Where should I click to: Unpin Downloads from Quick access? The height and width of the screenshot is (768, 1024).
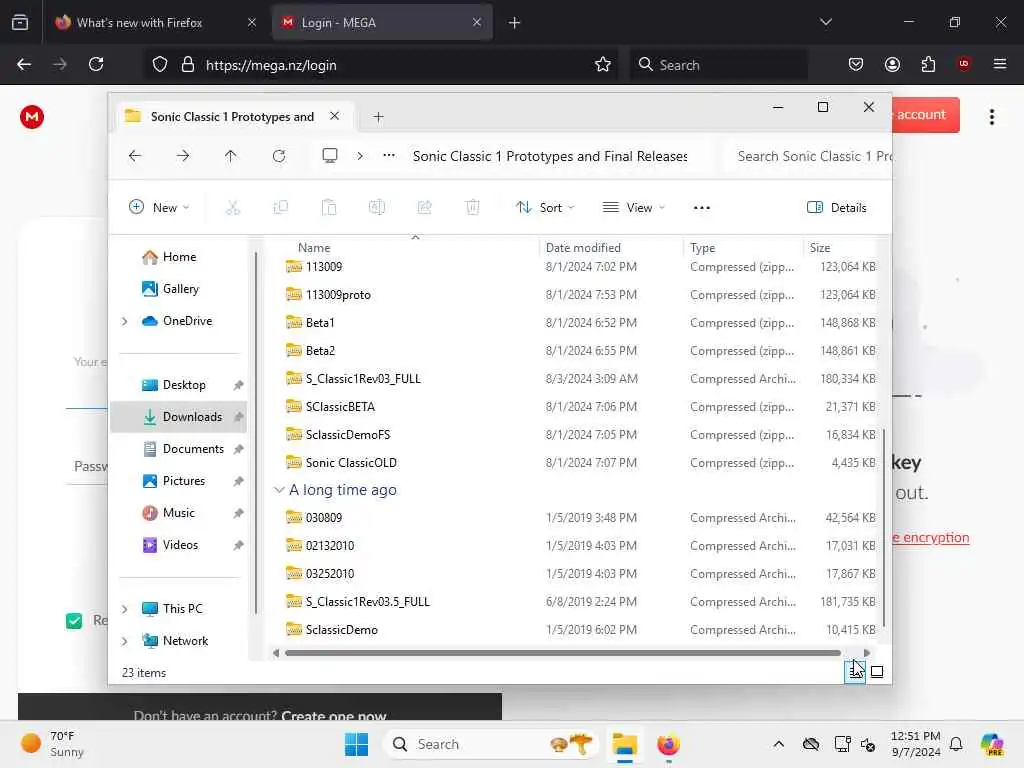pyautogui.click(x=238, y=417)
